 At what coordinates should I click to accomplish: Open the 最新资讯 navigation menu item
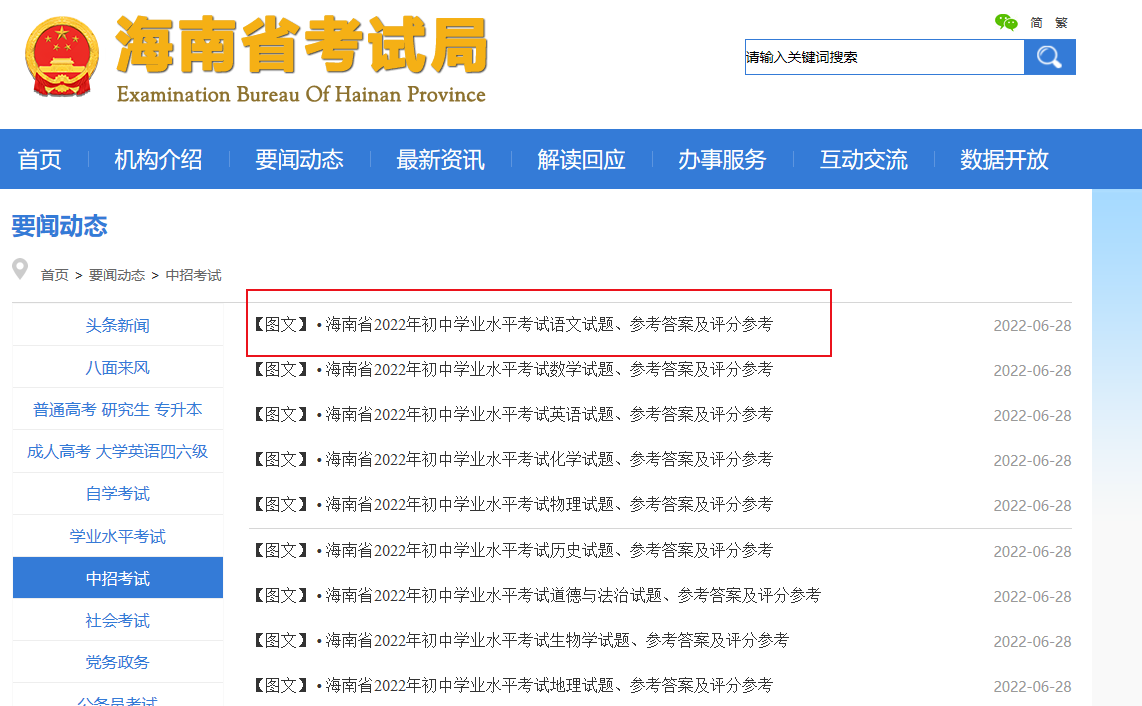[440, 160]
